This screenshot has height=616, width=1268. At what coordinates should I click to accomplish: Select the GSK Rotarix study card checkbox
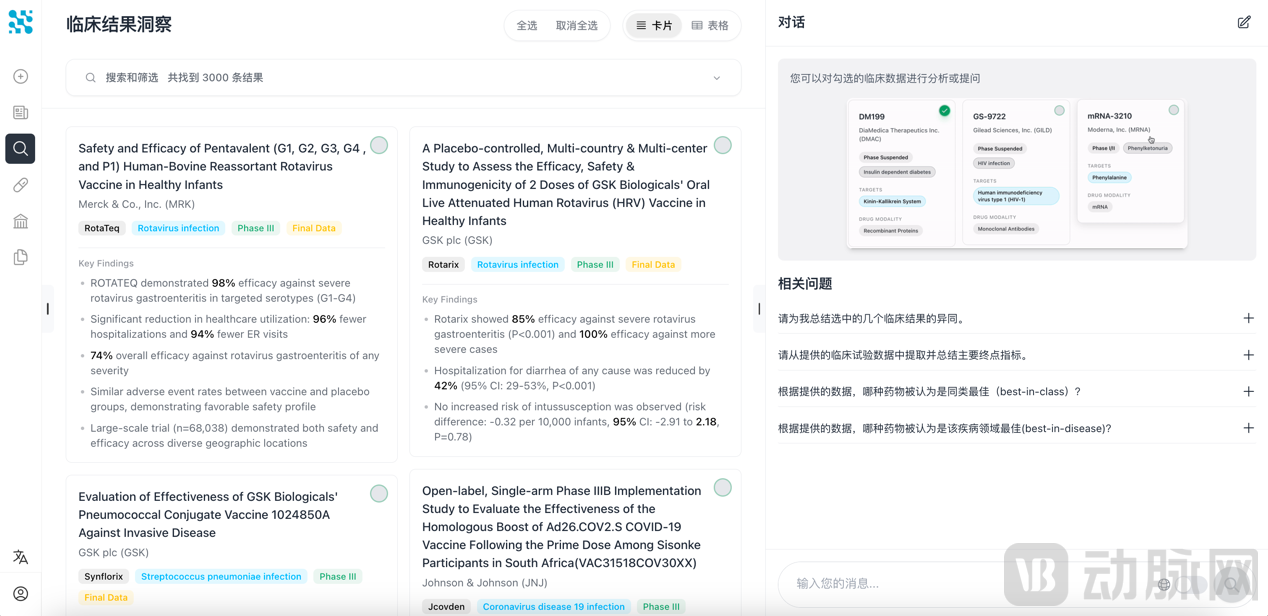[x=723, y=146]
